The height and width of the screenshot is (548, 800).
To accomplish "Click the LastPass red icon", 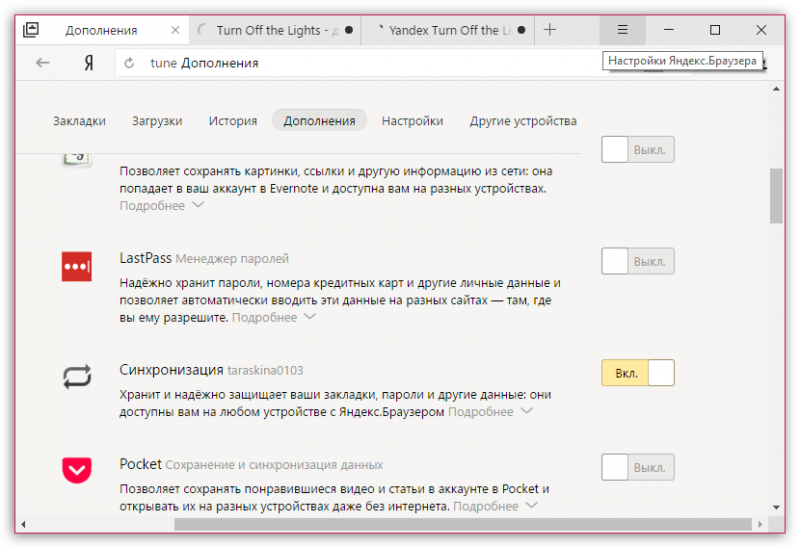I will click(x=77, y=266).
